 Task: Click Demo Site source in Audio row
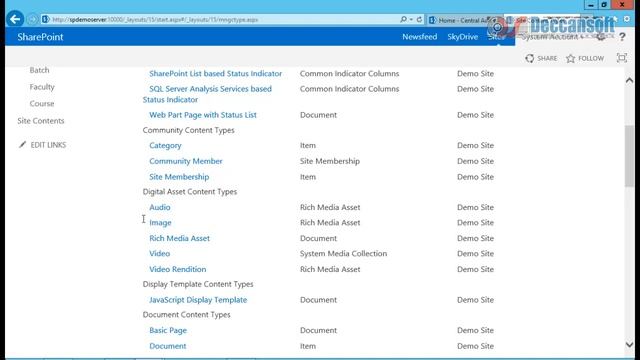(x=475, y=207)
